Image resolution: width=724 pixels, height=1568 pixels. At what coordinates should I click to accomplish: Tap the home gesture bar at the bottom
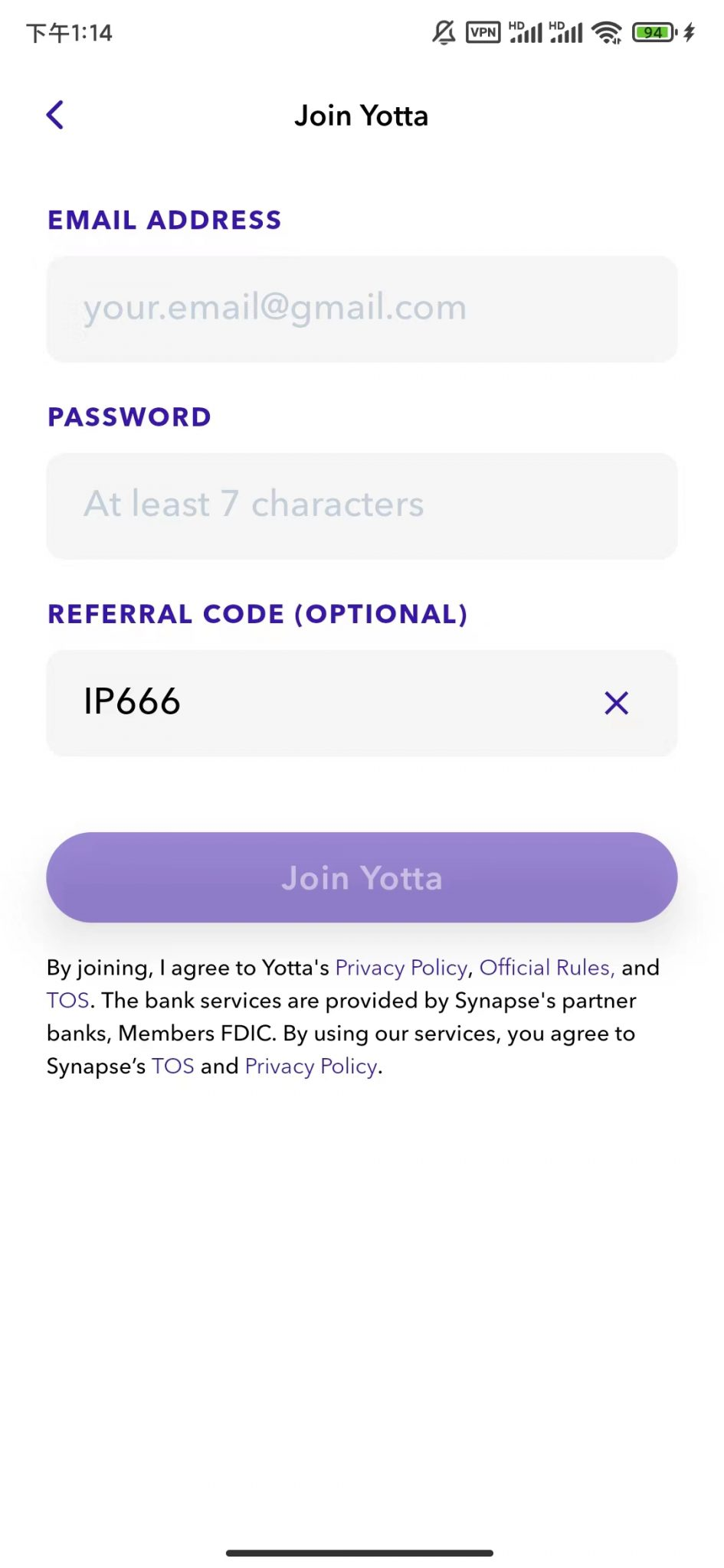point(359,1553)
